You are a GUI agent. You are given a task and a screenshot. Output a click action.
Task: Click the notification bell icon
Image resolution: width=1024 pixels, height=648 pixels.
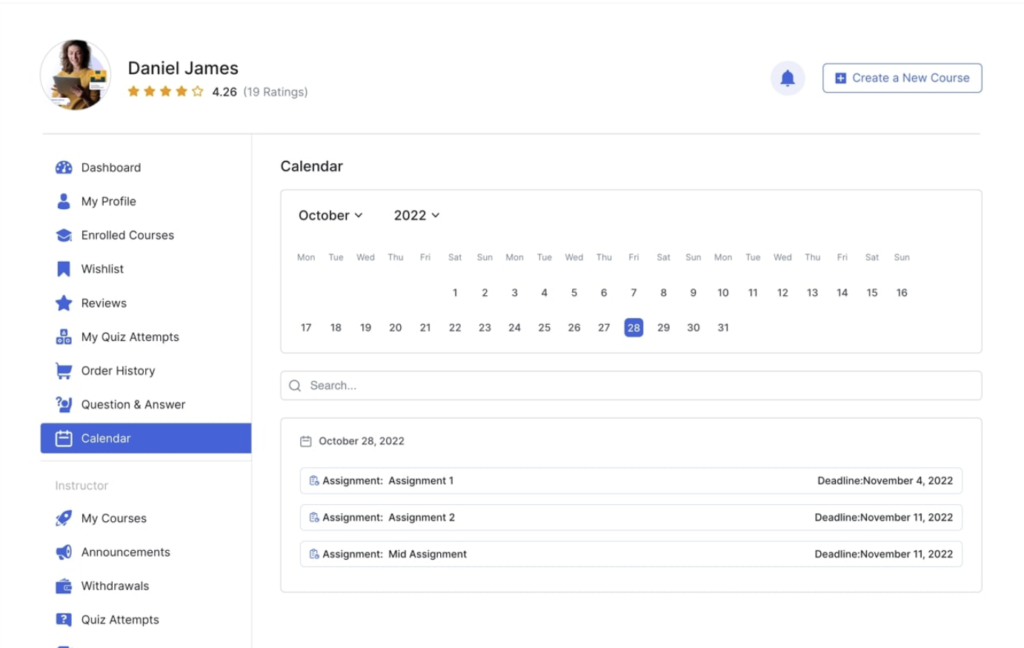pos(787,78)
